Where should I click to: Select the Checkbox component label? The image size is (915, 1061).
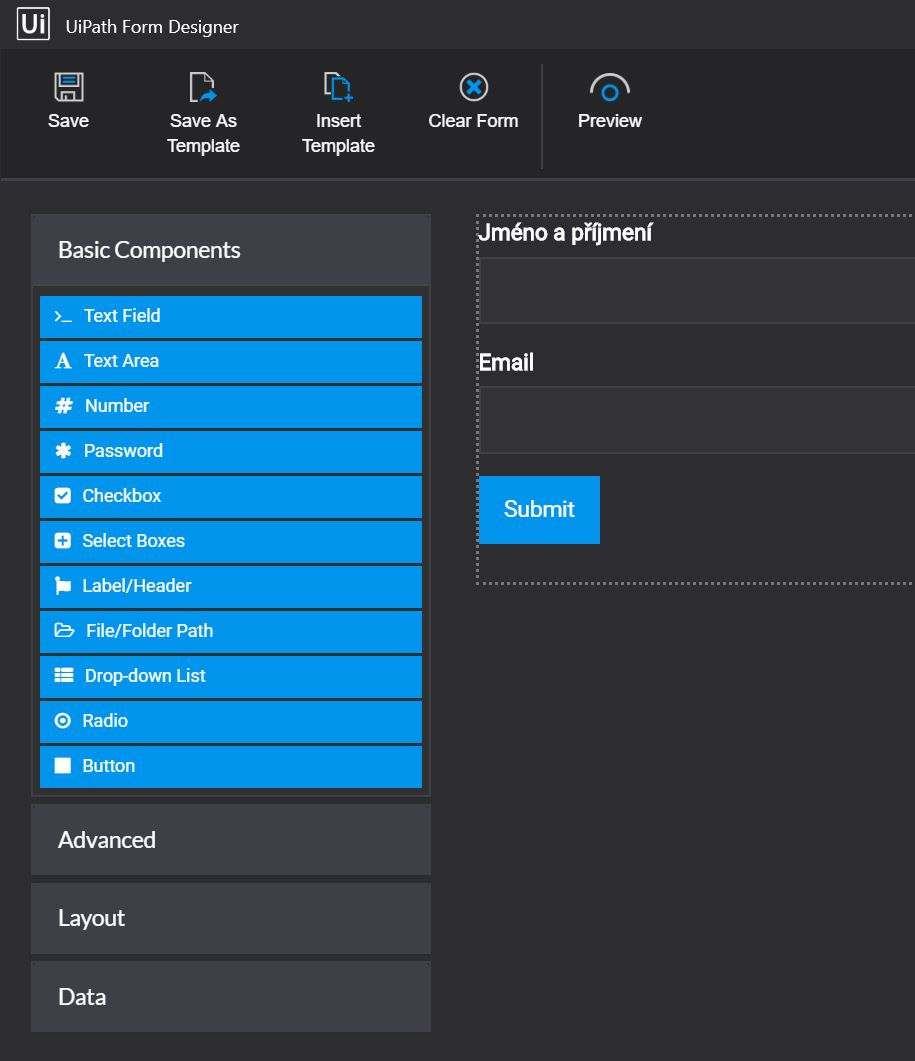coord(122,495)
